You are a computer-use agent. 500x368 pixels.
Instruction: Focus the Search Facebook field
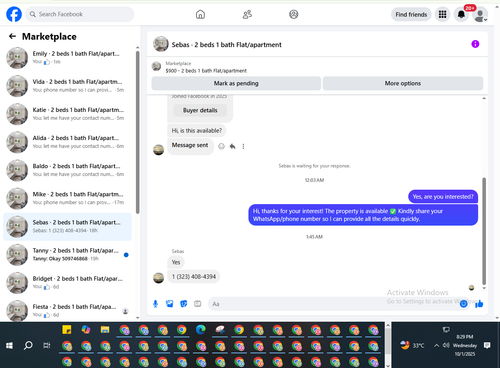pyautogui.click(x=80, y=14)
